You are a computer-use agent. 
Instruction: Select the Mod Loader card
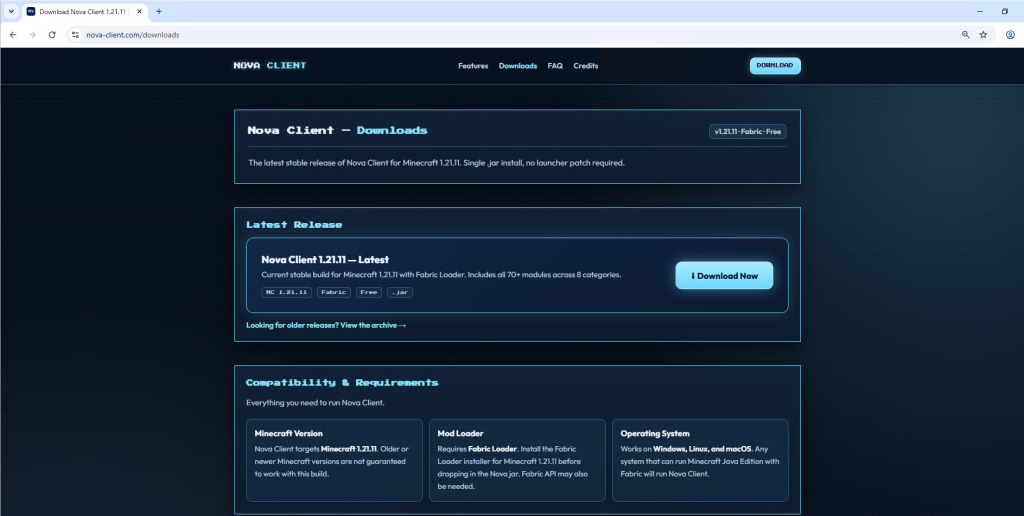pyautogui.click(x=517, y=460)
